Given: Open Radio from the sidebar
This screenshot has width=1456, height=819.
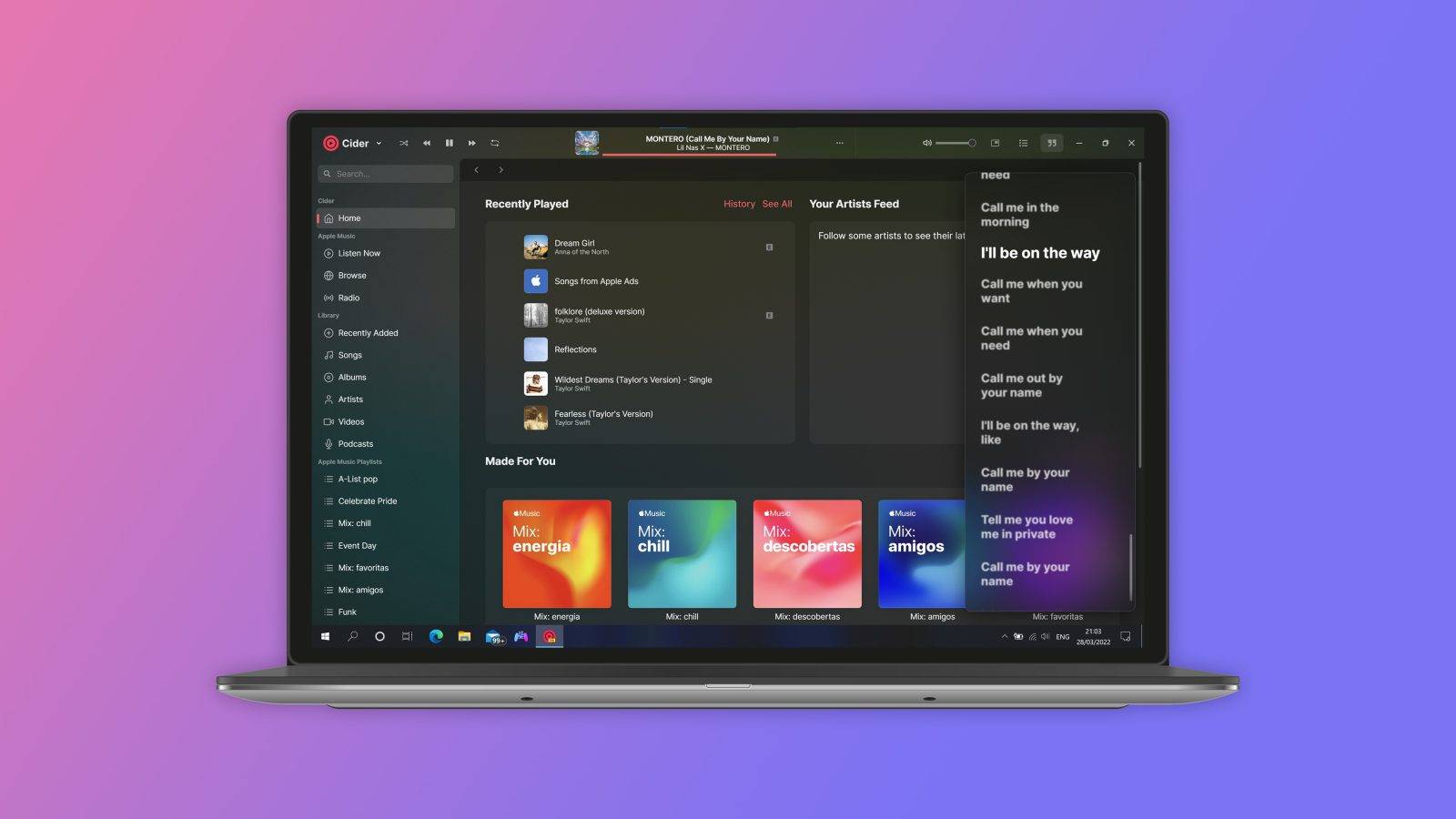Looking at the screenshot, I should (349, 298).
